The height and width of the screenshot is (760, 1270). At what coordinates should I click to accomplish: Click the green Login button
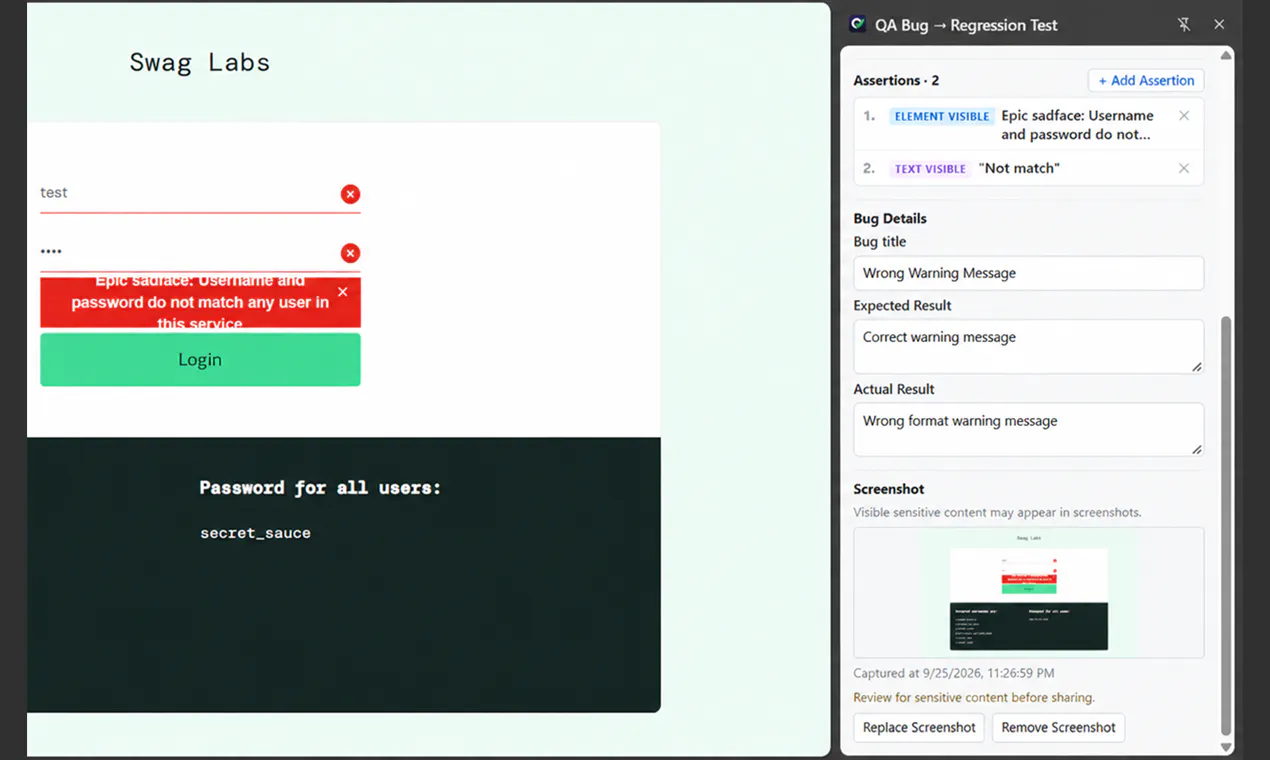coord(200,360)
